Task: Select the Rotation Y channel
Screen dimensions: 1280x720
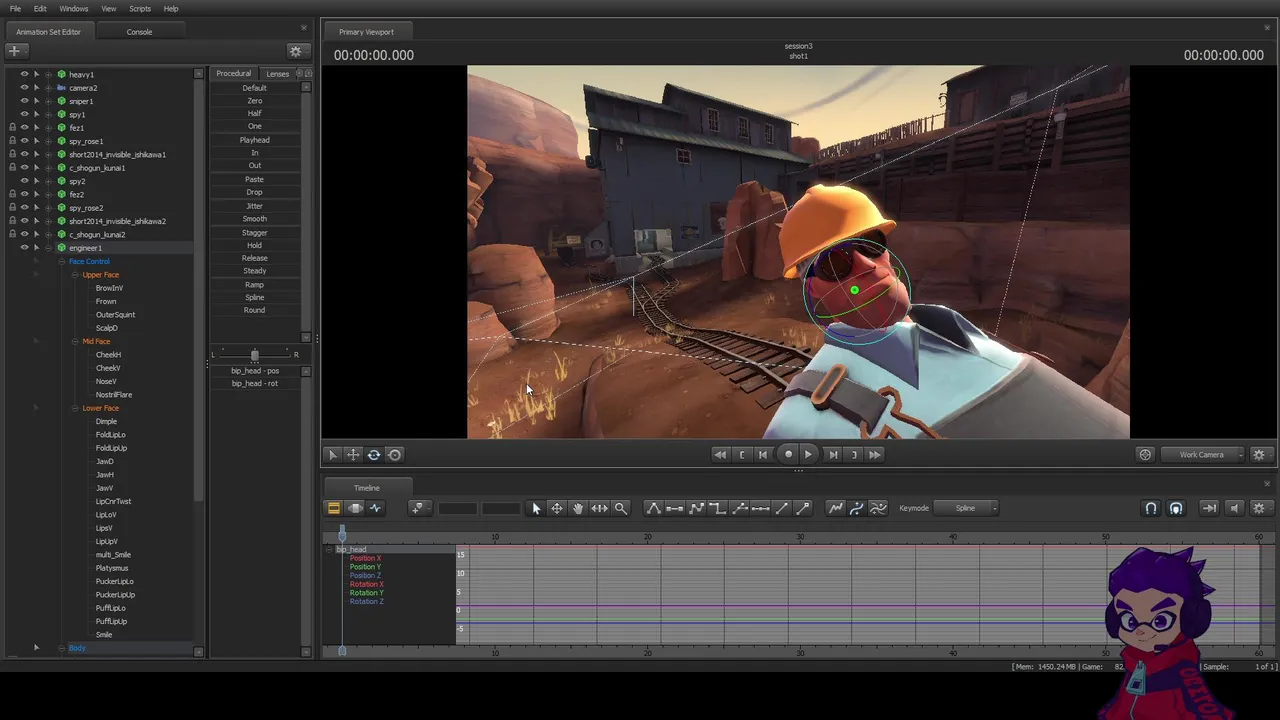Action: pyautogui.click(x=366, y=593)
